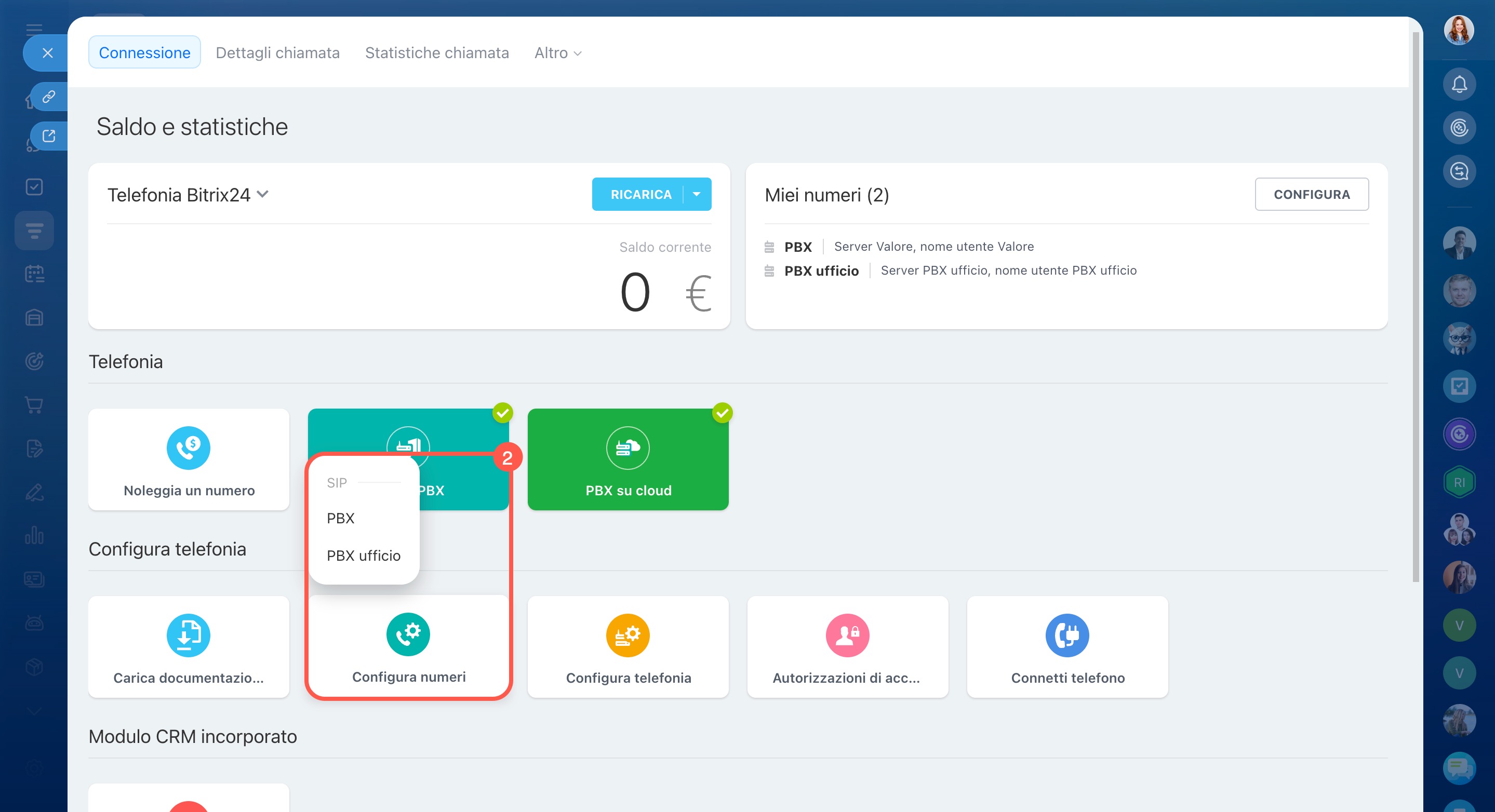This screenshot has height=812, width=1495.
Task: Open the RICARICA button arrow dropdown
Action: point(697,194)
